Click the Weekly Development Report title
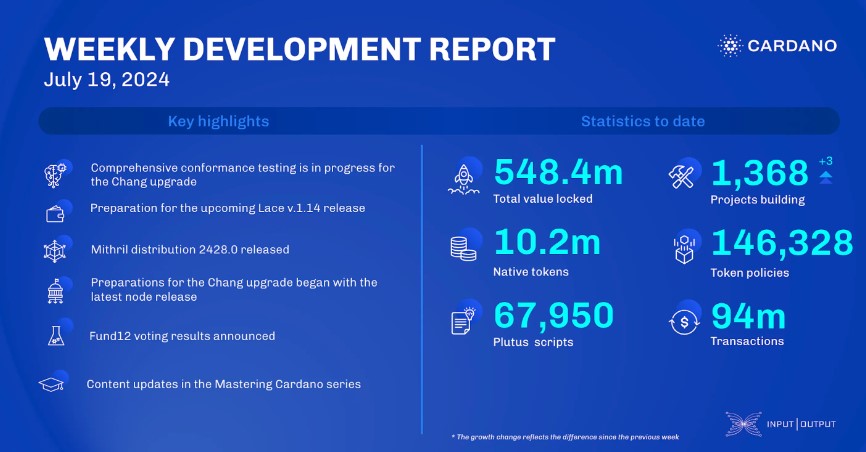The height and width of the screenshot is (452, 866). pyautogui.click(x=299, y=48)
